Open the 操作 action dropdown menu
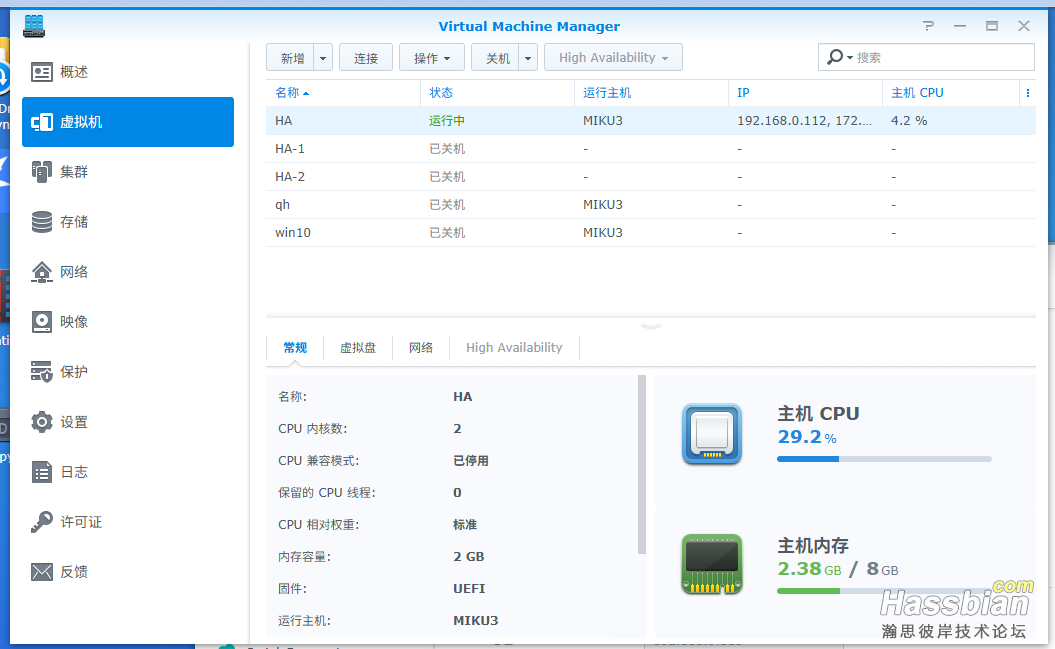1055x649 pixels. pyautogui.click(x=431, y=58)
